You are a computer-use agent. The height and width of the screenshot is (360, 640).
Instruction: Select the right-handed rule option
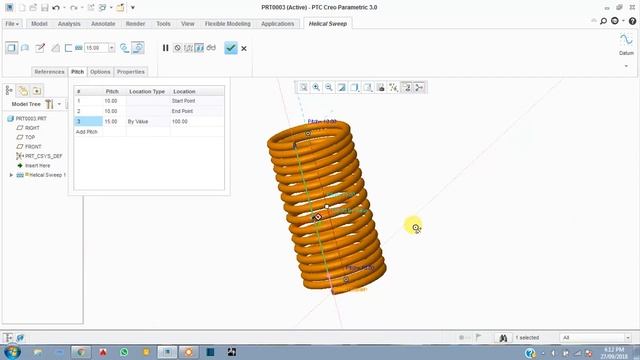(x=138, y=48)
